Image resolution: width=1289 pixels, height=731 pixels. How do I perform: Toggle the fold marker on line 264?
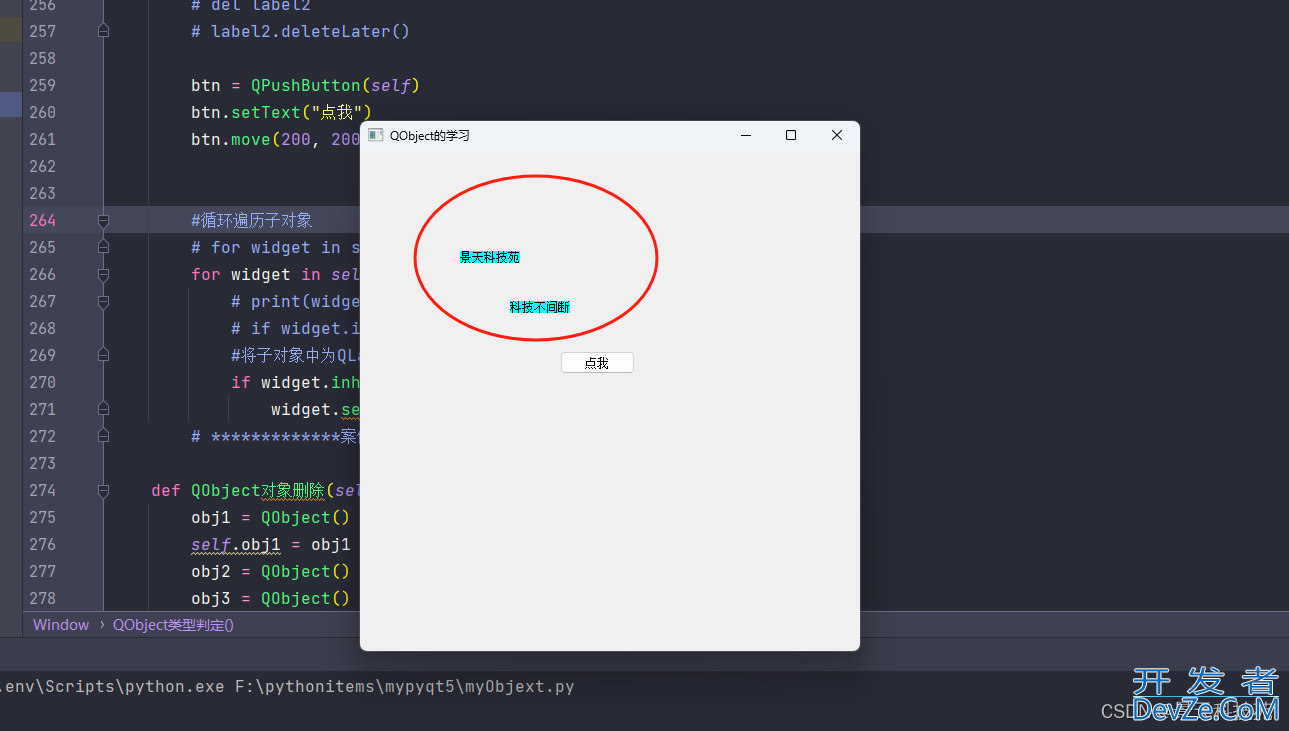click(103, 220)
